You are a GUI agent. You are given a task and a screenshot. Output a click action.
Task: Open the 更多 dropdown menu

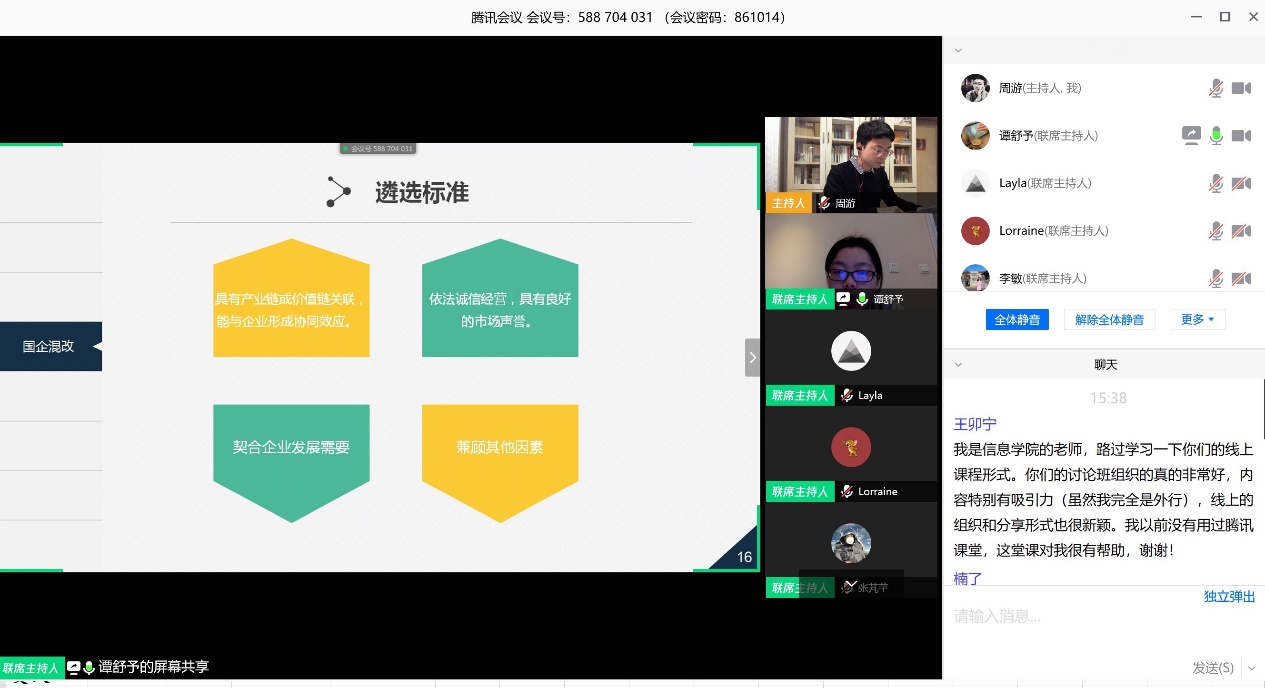[1197, 320]
